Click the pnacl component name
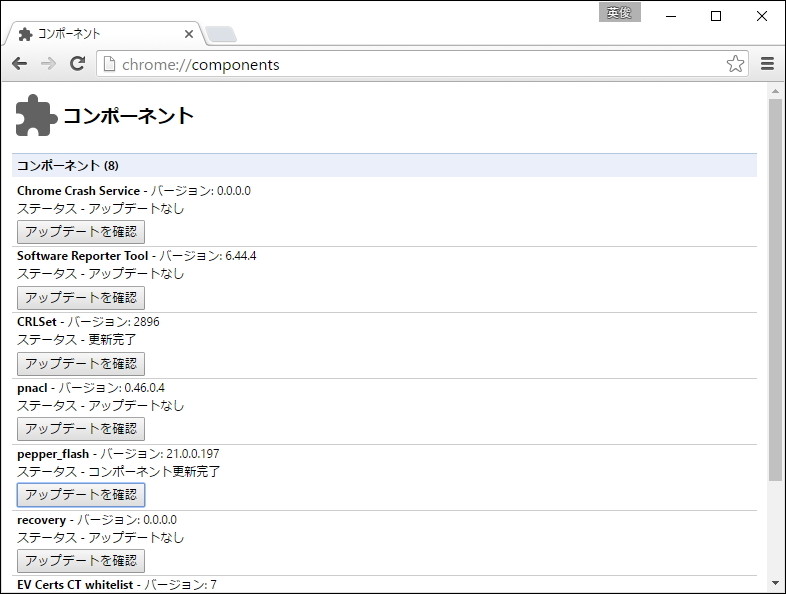This screenshot has width=786, height=594. point(32,388)
